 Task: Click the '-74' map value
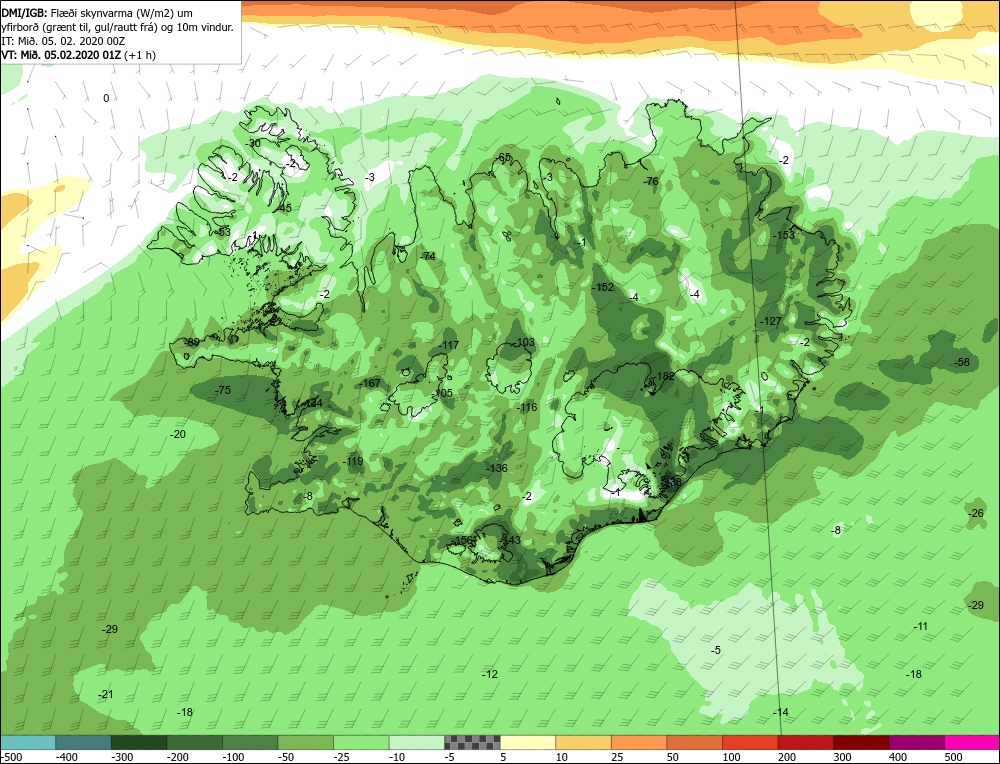click(x=427, y=256)
